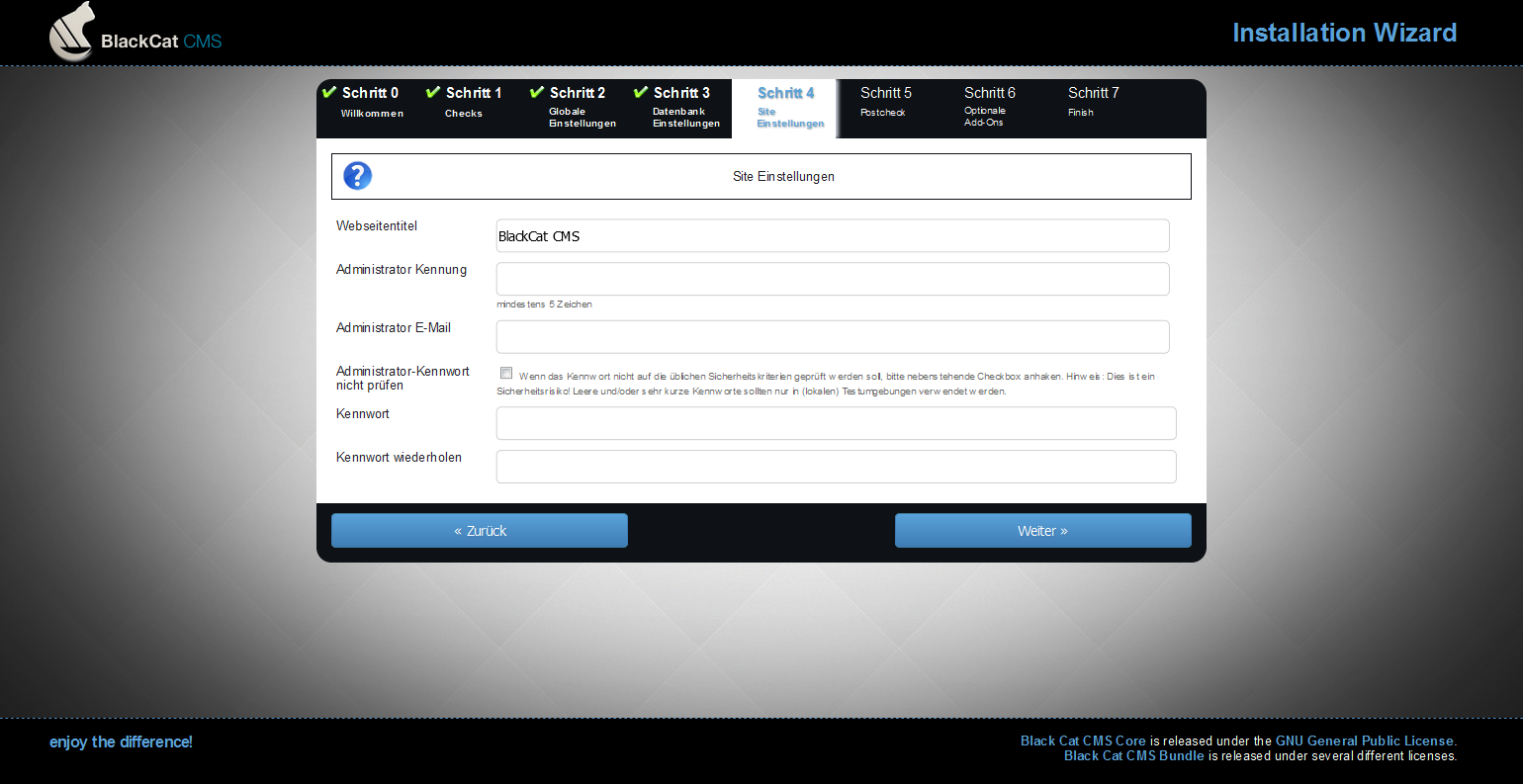1523x784 pixels.
Task: Focus the Kennwort input field
Action: pyautogui.click(x=837, y=423)
